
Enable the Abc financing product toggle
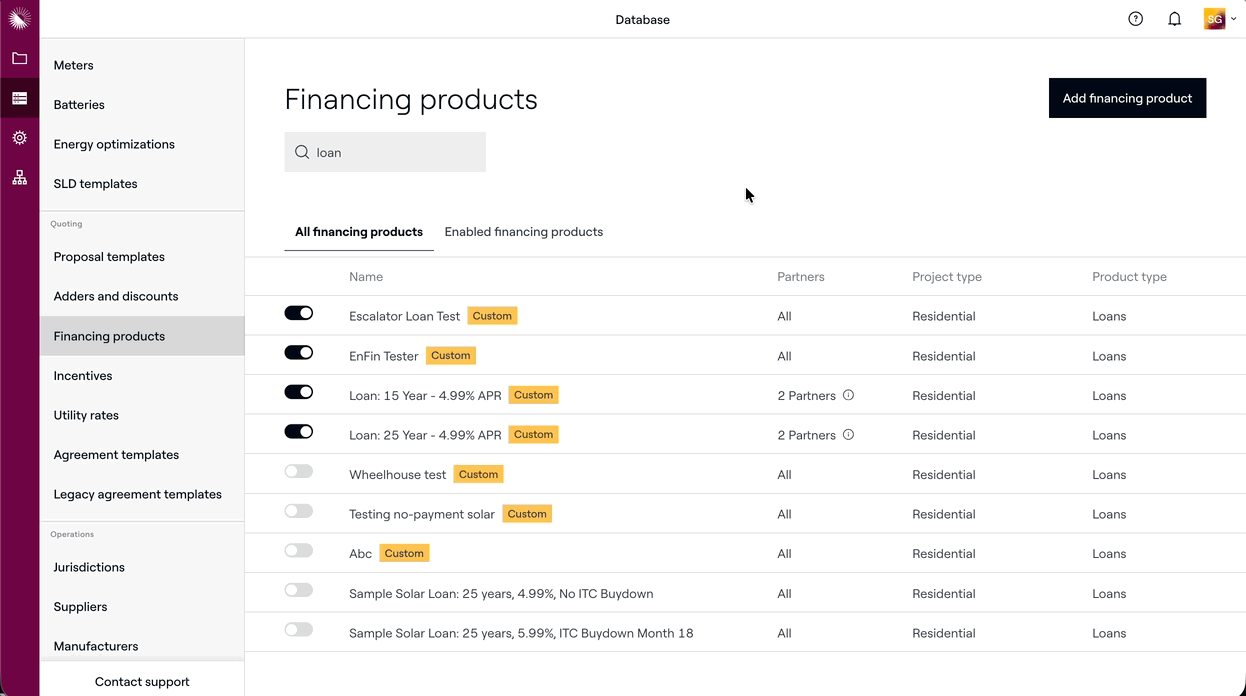299,551
